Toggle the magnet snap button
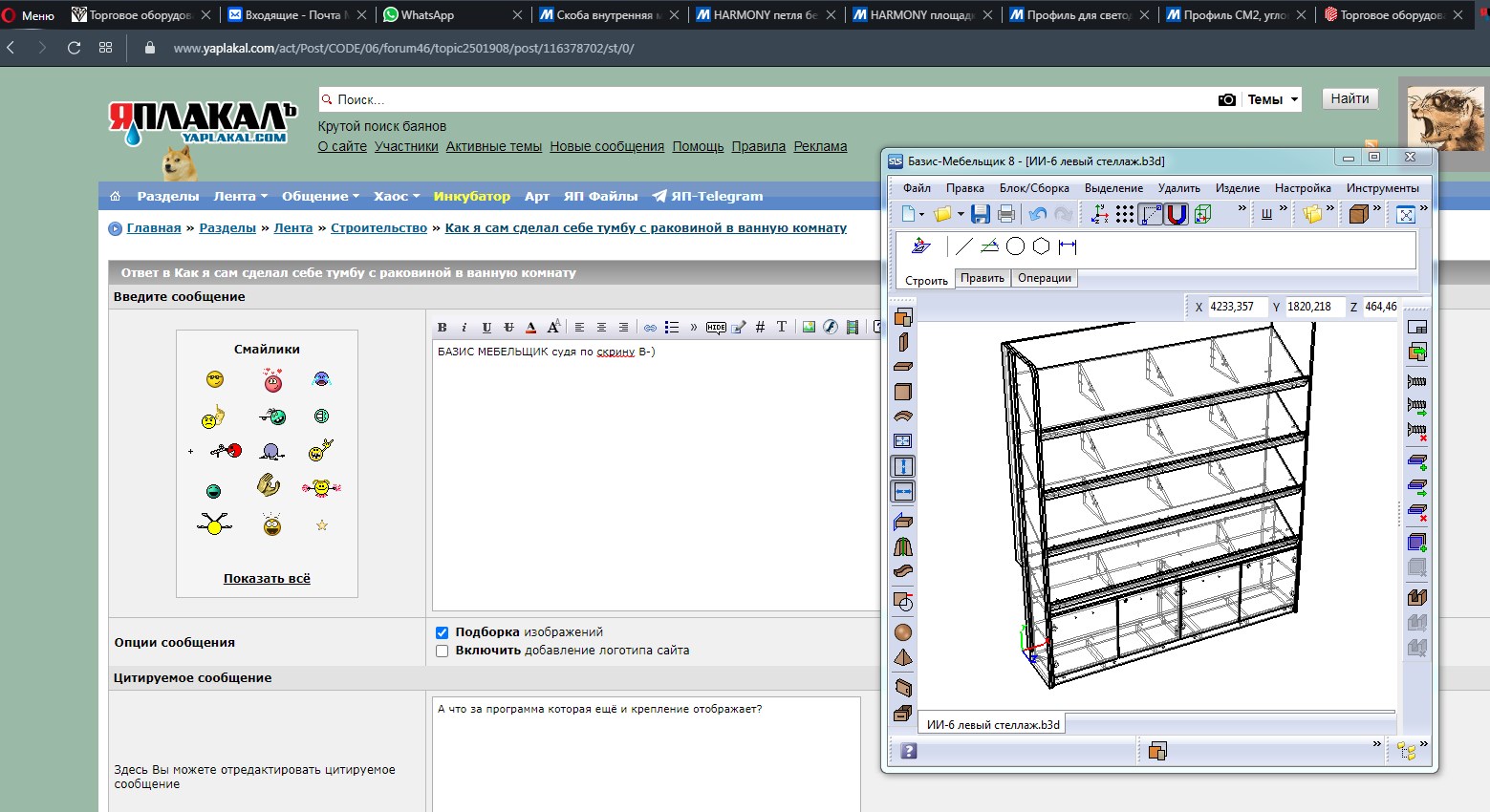This screenshot has width=1490, height=812. (x=1177, y=214)
